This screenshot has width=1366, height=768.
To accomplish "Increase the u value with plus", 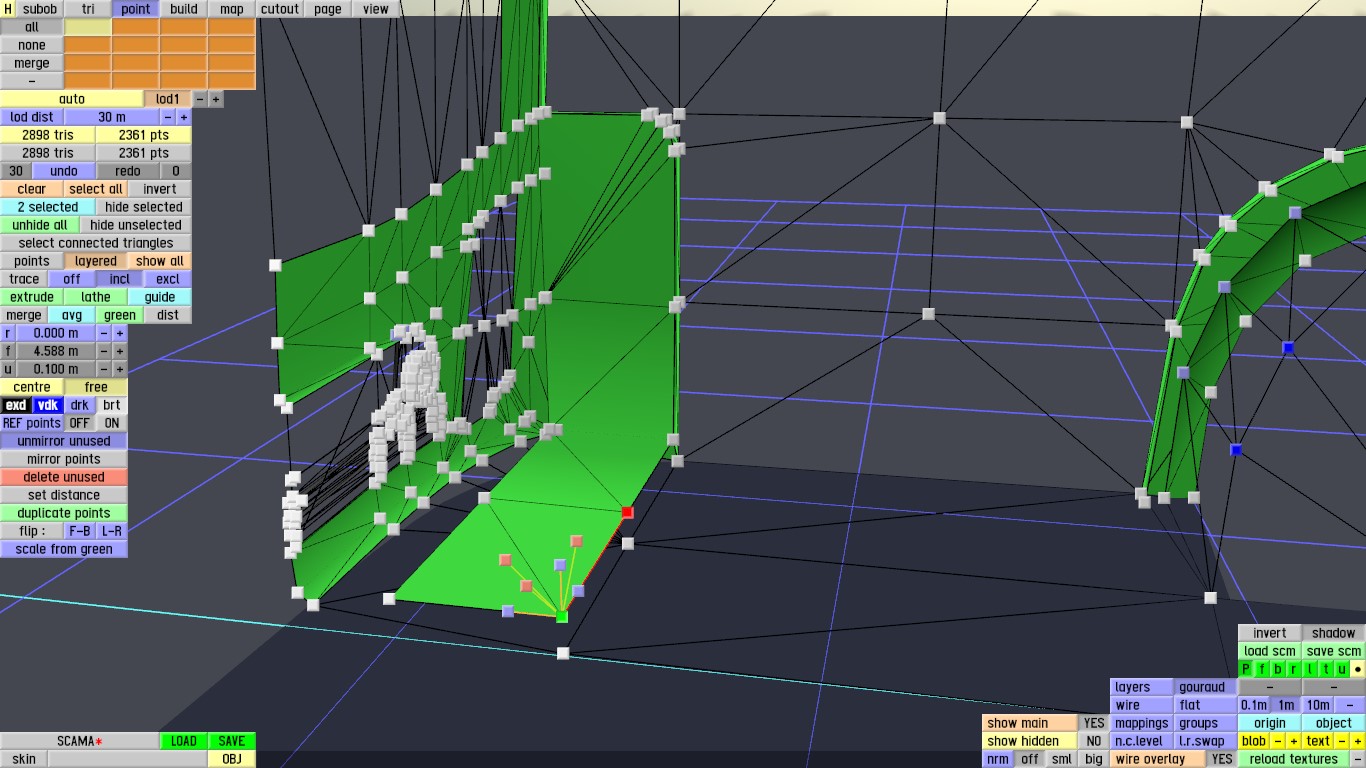I will [x=119, y=369].
